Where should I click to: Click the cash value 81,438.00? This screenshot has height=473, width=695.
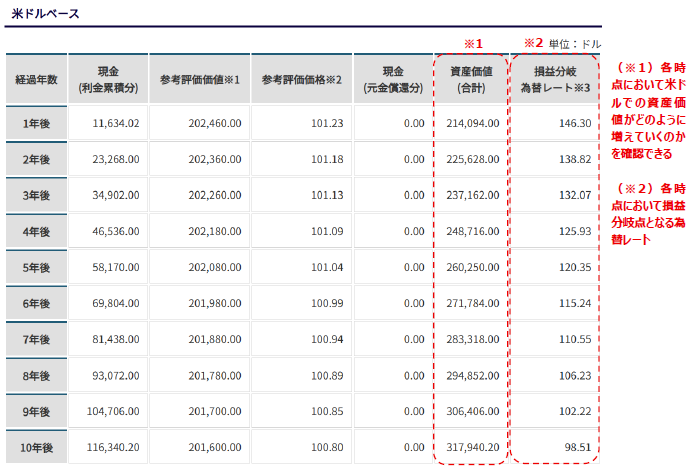pyautogui.click(x=116, y=339)
